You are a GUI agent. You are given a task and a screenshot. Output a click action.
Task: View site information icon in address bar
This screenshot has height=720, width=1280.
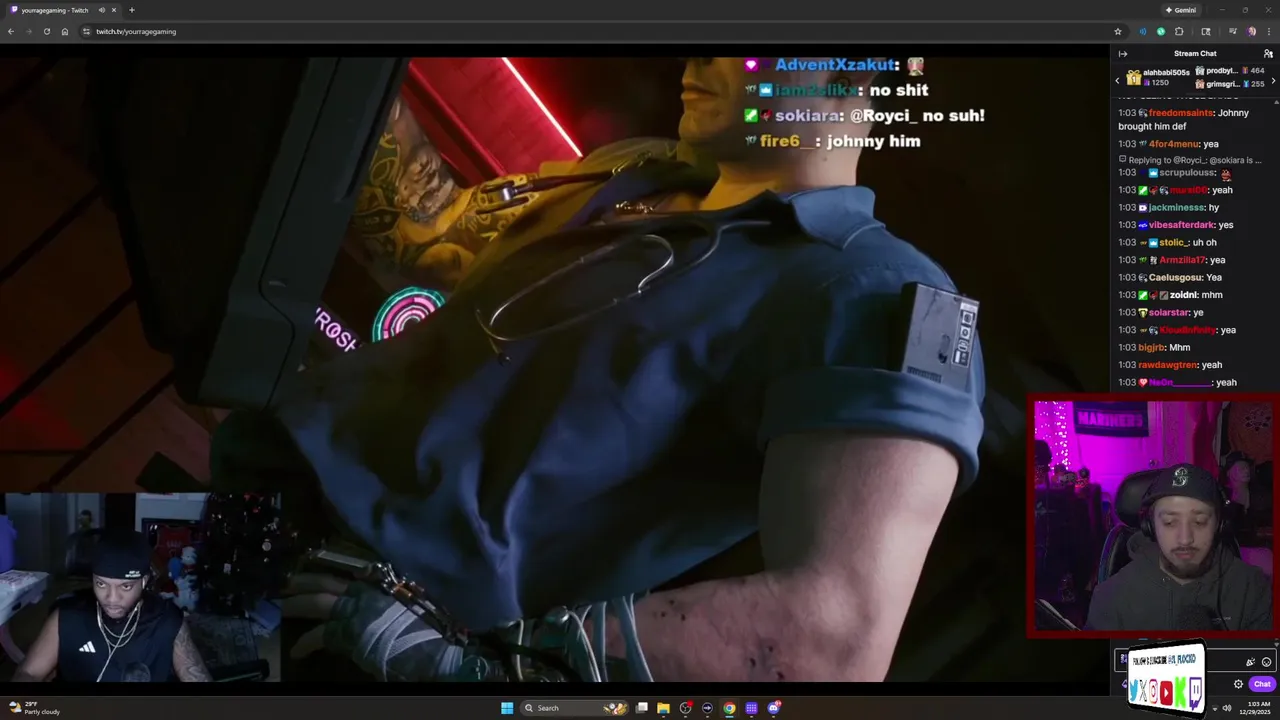[86, 31]
